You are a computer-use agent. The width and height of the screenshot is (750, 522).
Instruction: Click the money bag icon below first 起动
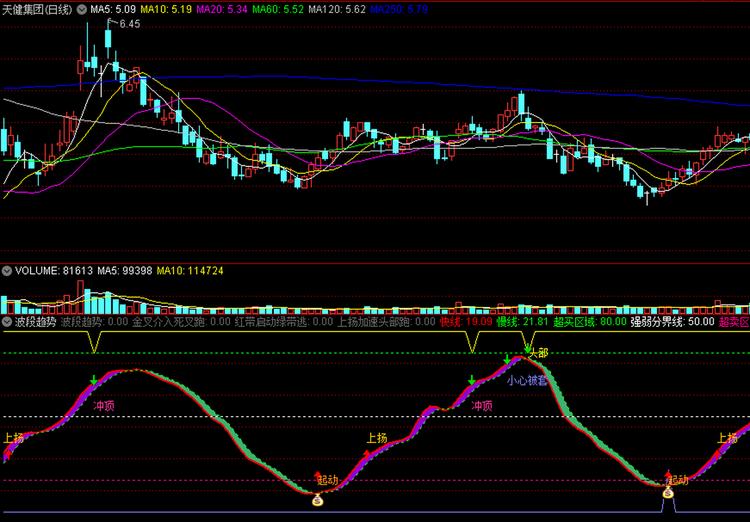click(x=318, y=500)
